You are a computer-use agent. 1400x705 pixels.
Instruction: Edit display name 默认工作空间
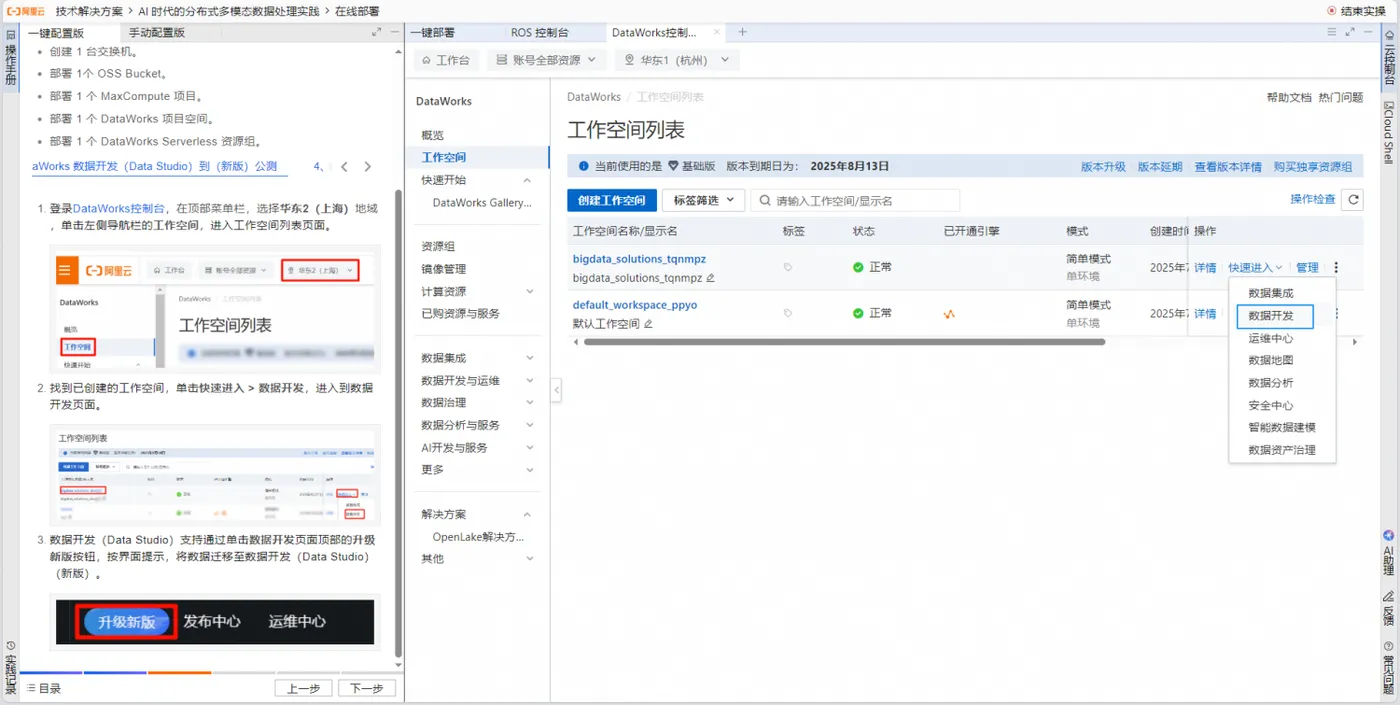(x=648, y=324)
